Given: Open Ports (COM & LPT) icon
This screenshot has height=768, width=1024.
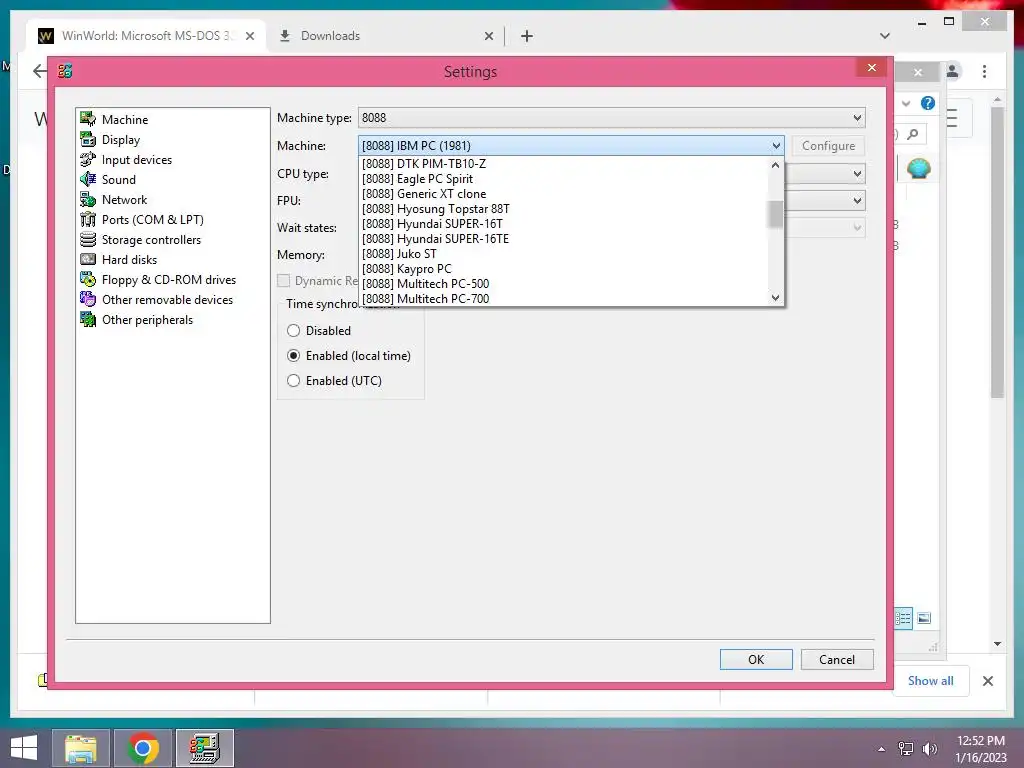Looking at the screenshot, I should [88, 219].
